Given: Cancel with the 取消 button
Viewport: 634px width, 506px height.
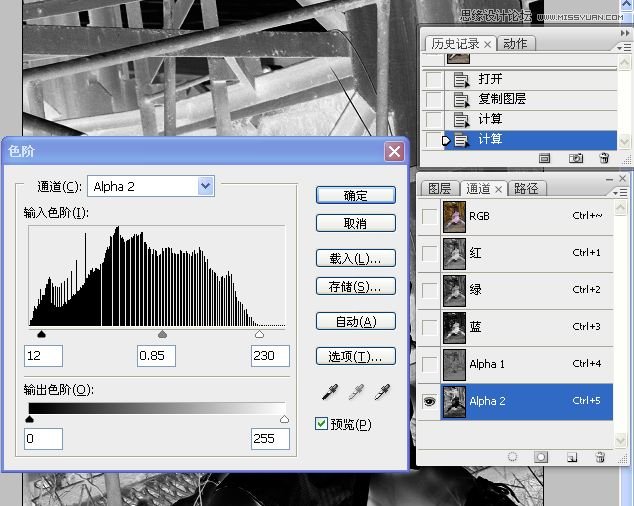Looking at the screenshot, I should point(355,223).
